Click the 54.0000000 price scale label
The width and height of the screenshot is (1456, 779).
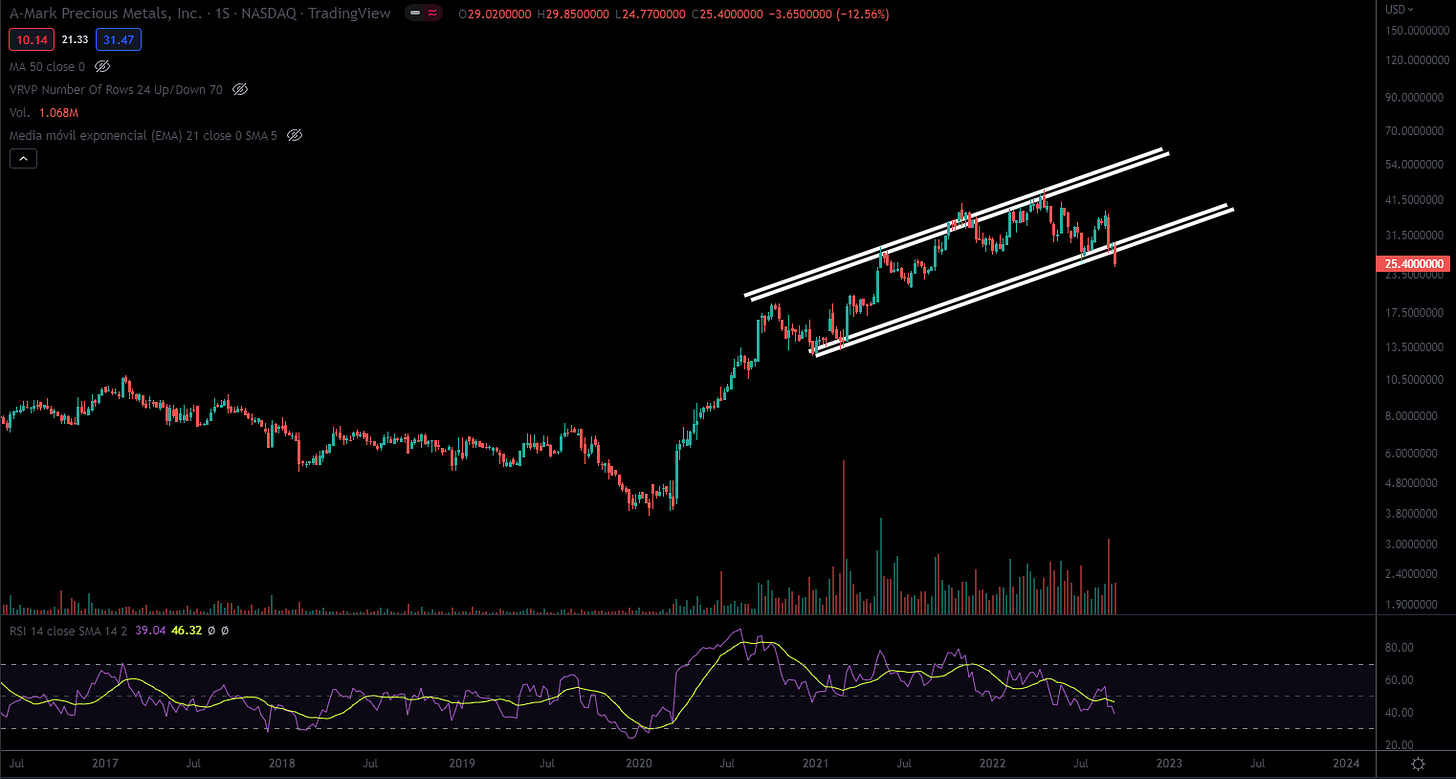[1416, 163]
